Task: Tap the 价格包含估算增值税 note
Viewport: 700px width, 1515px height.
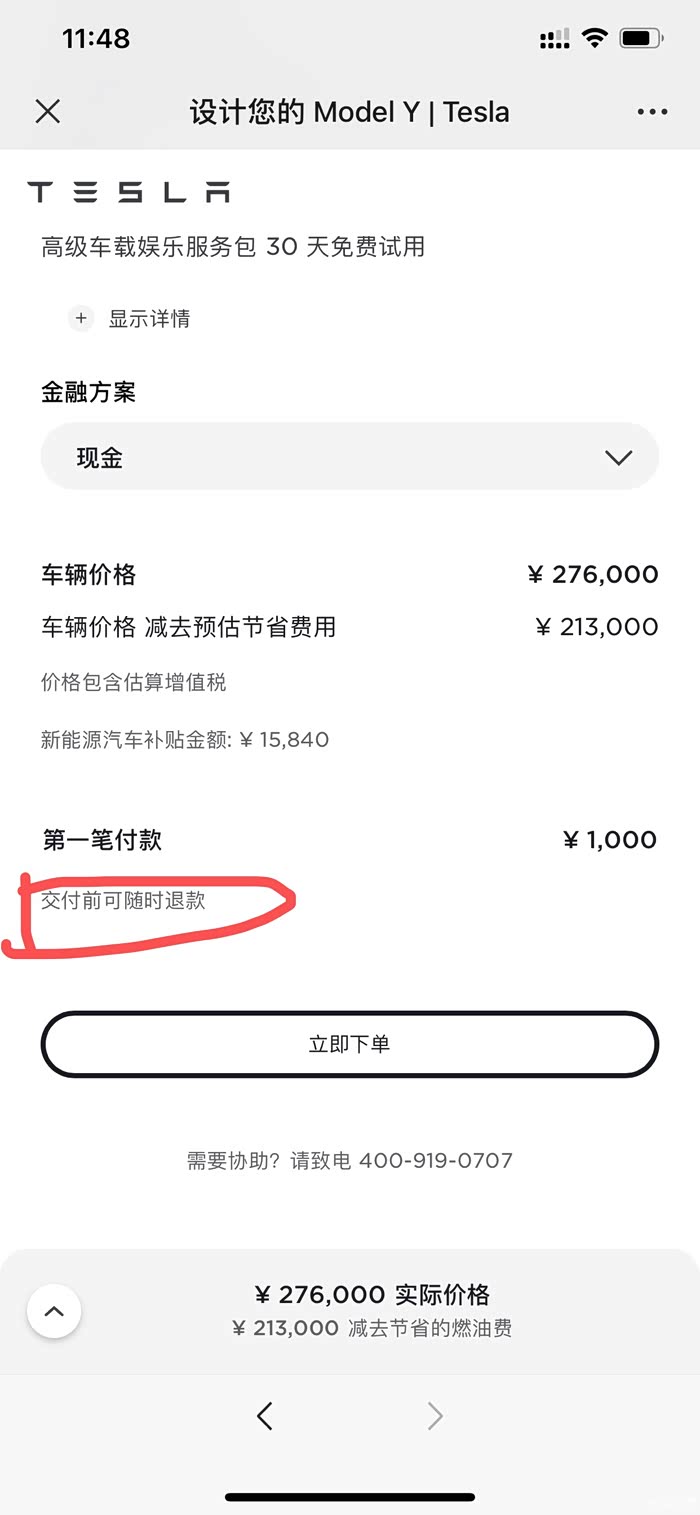Action: (134, 683)
